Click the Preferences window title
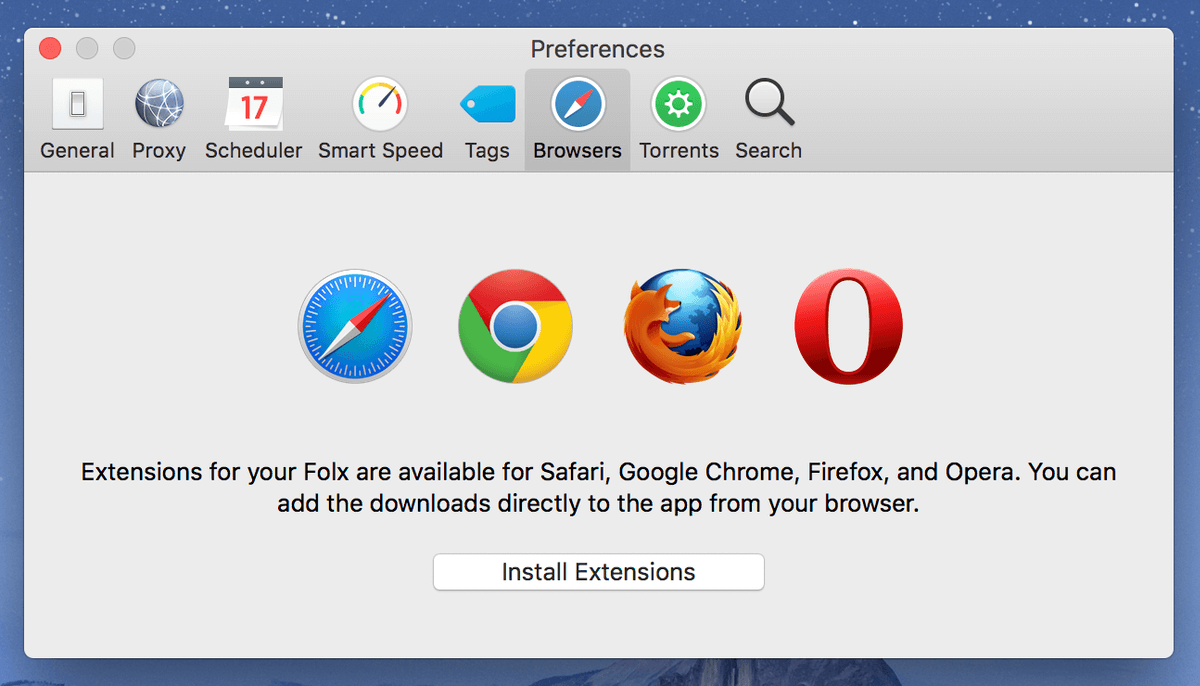Image resolution: width=1200 pixels, height=686 pixels. (x=597, y=49)
